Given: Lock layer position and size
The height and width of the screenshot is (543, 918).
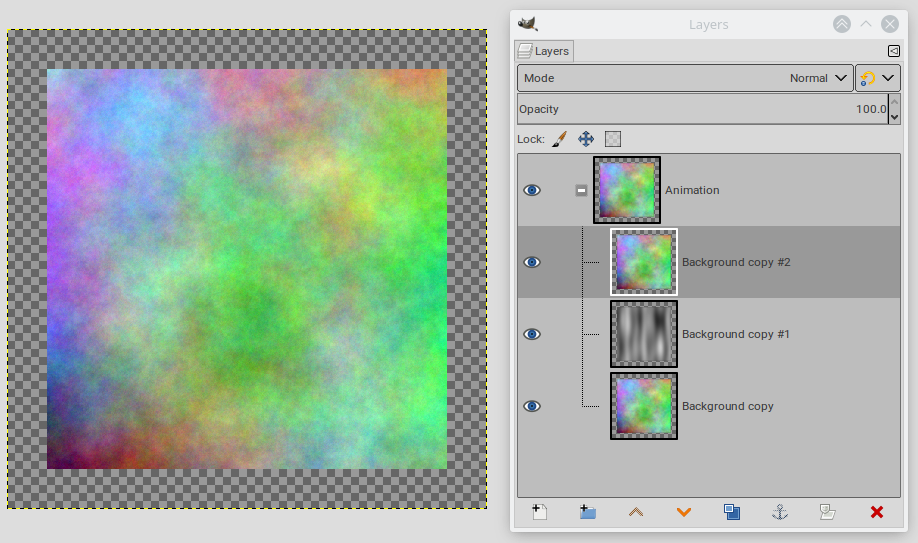Looking at the screenshot, I should pyautogui.click(x=586, y=139).
